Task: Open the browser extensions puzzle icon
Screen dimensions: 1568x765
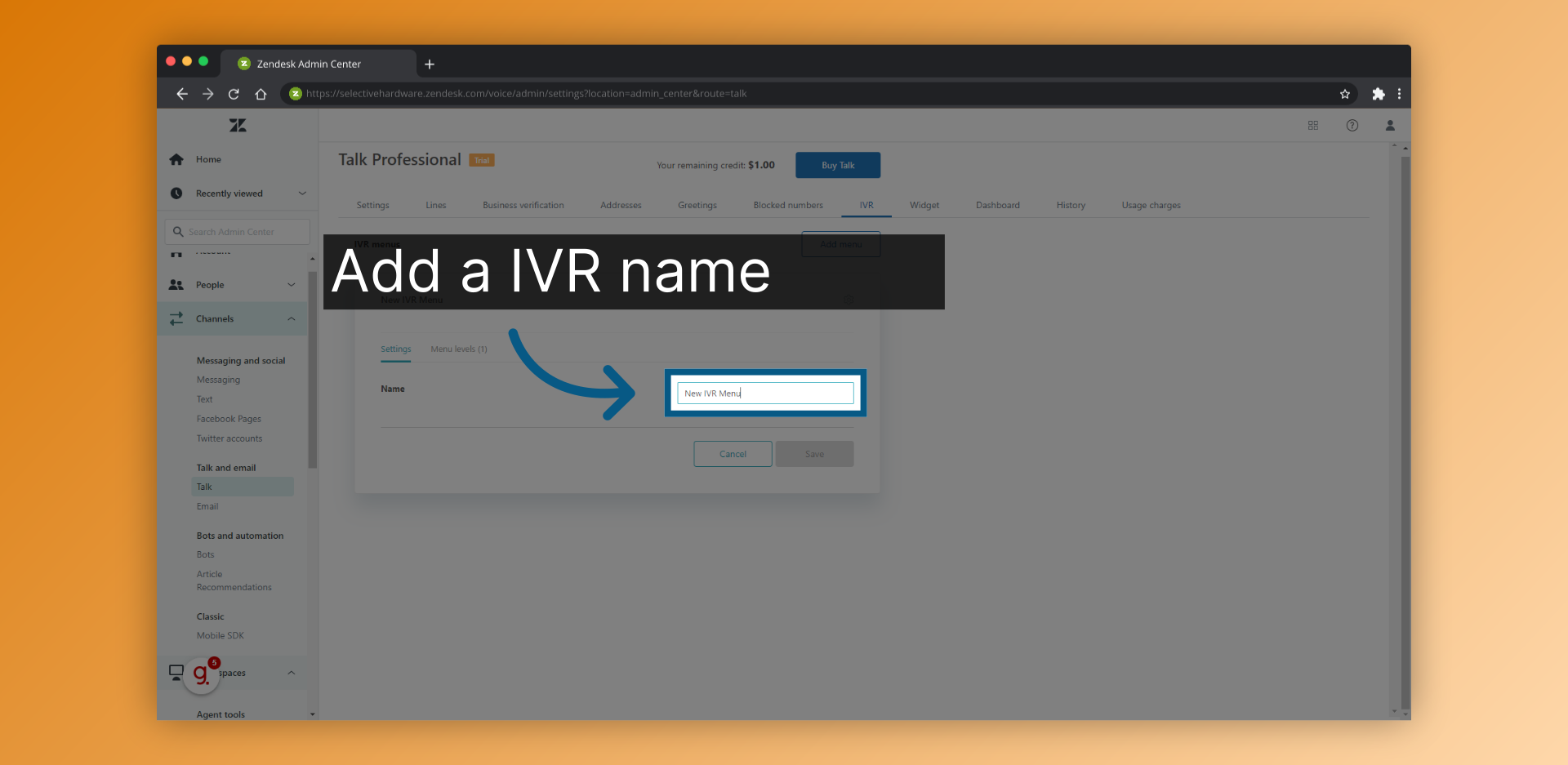Action: (x=1379, y=94)
